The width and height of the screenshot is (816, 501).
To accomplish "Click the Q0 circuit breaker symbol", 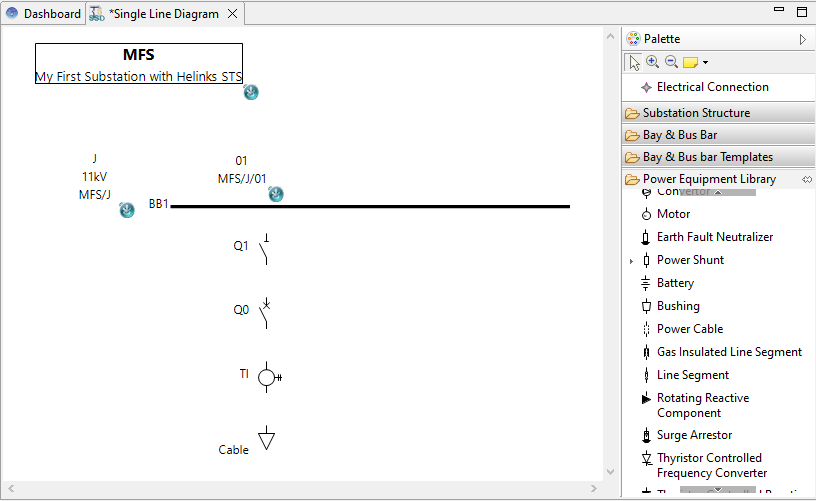I will 265,312.
